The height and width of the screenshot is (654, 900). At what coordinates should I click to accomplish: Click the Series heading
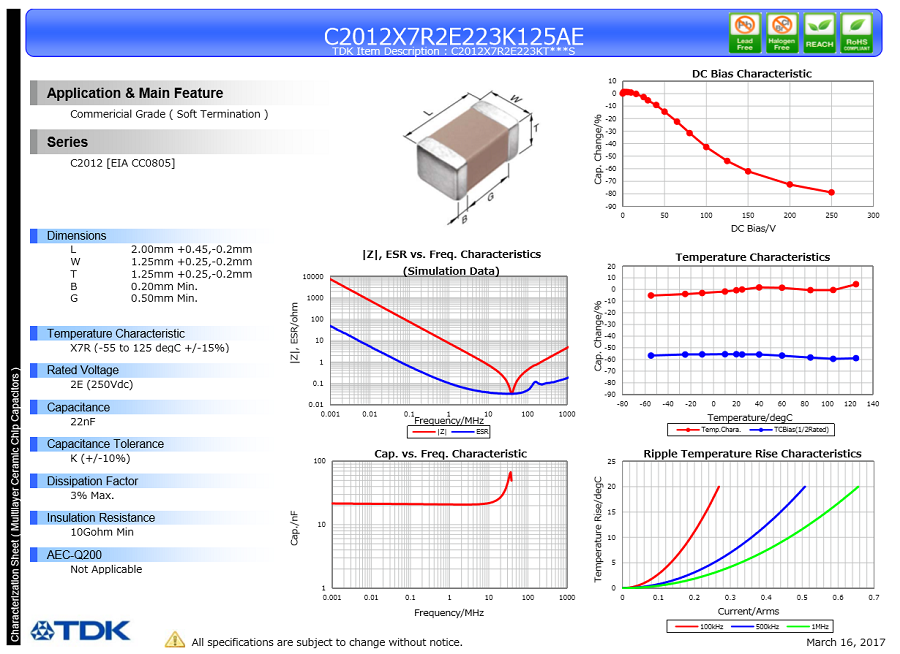(67, 142)
